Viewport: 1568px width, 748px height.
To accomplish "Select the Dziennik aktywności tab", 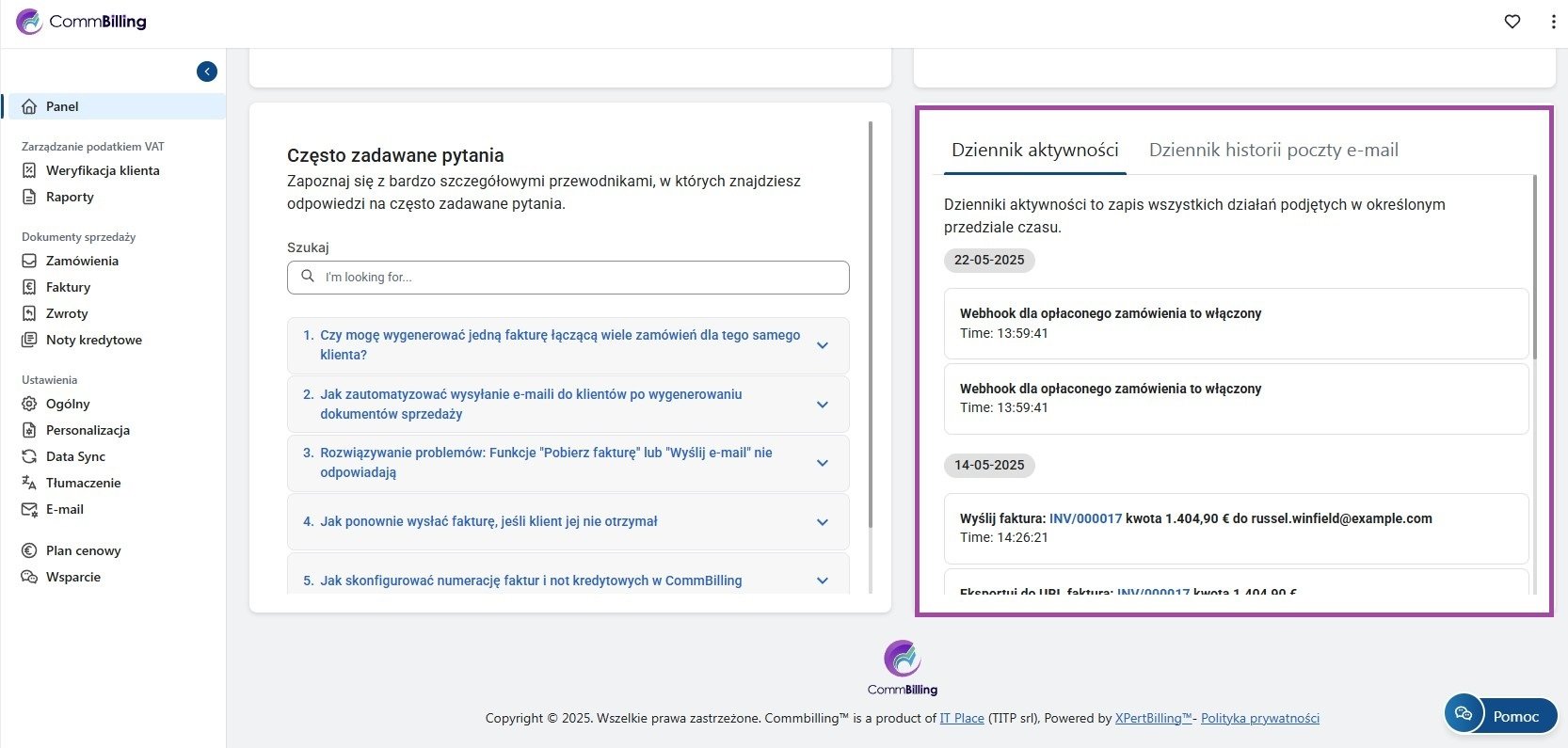I will click(1034, 150).
